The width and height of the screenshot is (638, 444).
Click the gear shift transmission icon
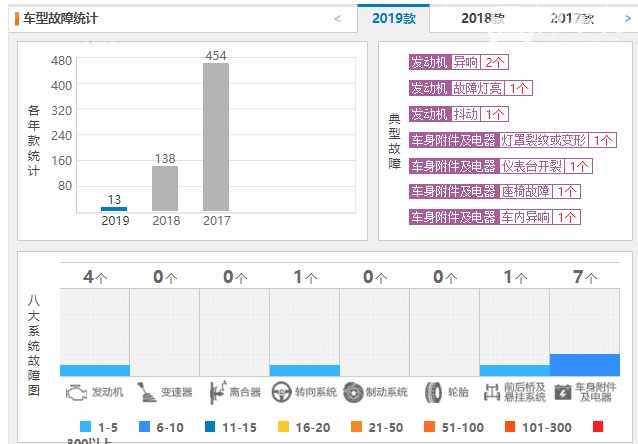146,392
